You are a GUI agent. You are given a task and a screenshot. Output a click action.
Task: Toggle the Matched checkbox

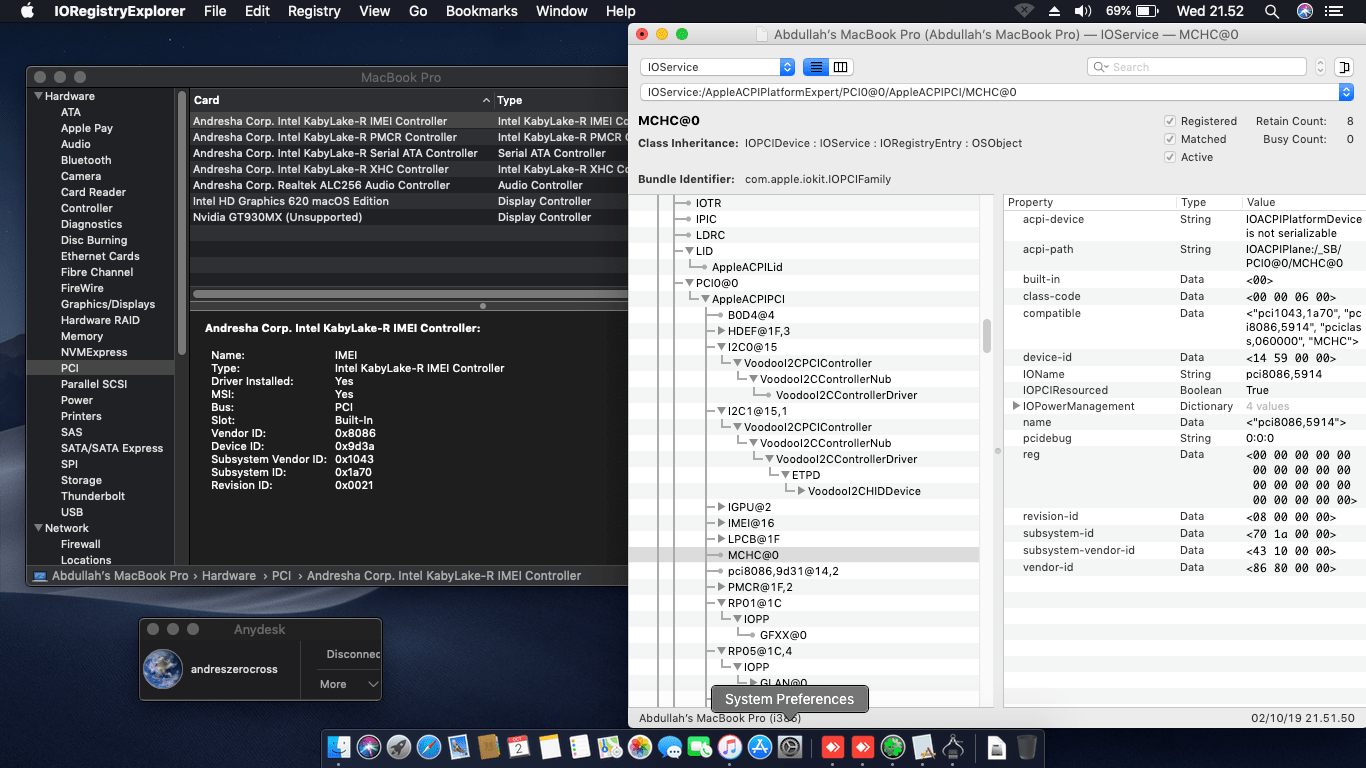[1169, 139]
